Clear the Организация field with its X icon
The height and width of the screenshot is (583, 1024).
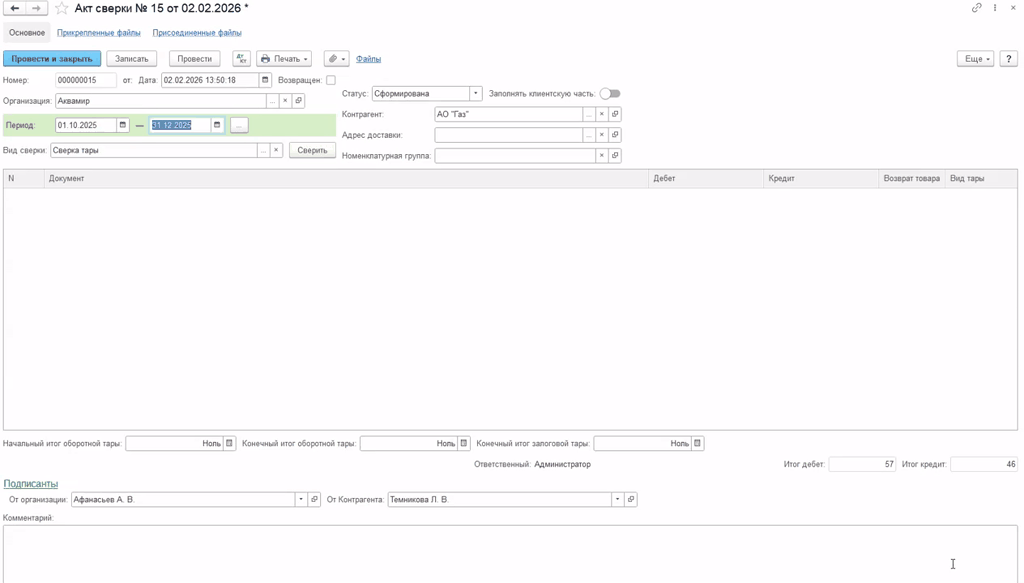(x=285, y=101)
